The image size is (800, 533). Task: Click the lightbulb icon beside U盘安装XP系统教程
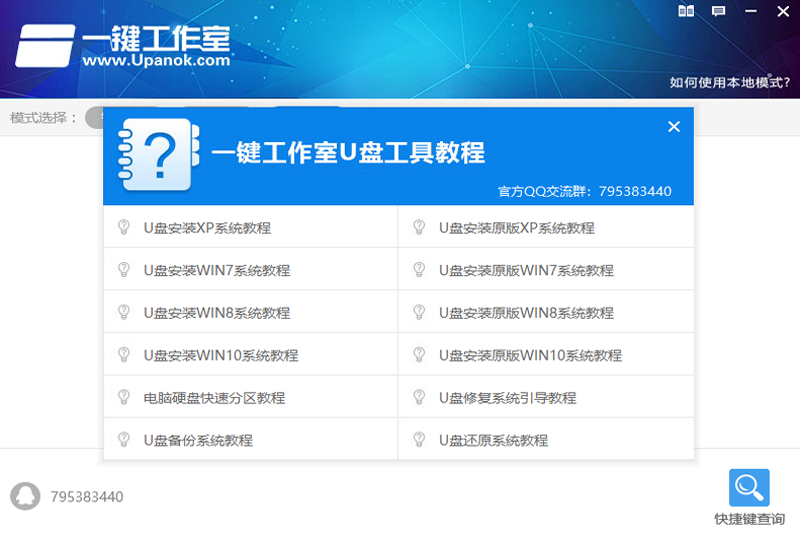click(x=124, y=228)
